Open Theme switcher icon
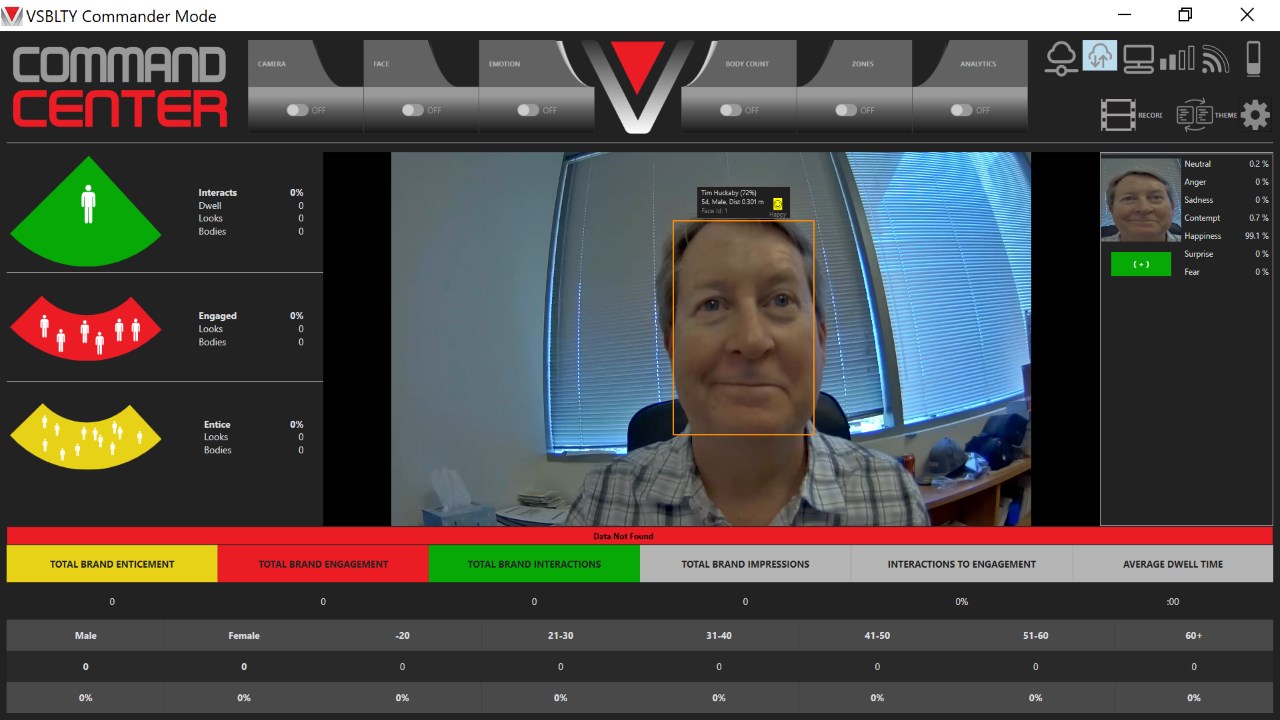The width and height of the screenshot is (1280, 720). (x=1194, y=115)
